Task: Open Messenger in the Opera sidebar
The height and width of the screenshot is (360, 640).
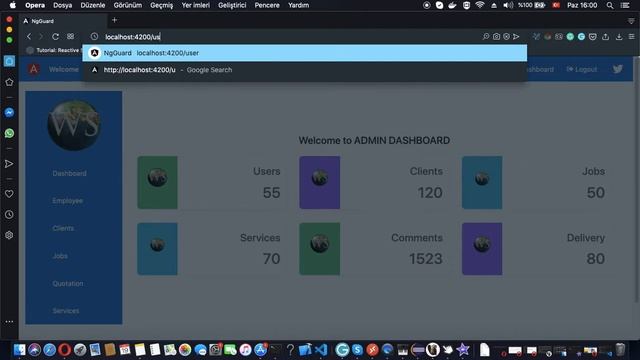Action: tap(9, 113)
